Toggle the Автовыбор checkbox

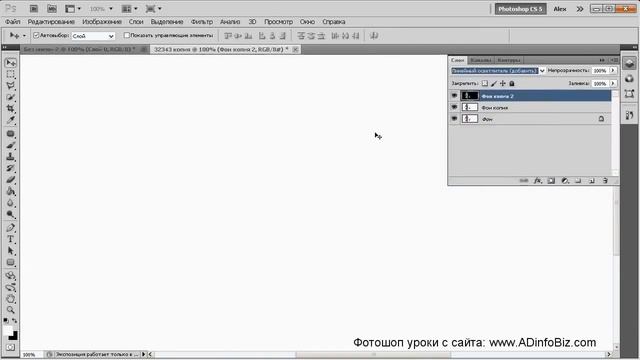pyautogui.click(x=36, y=36)
